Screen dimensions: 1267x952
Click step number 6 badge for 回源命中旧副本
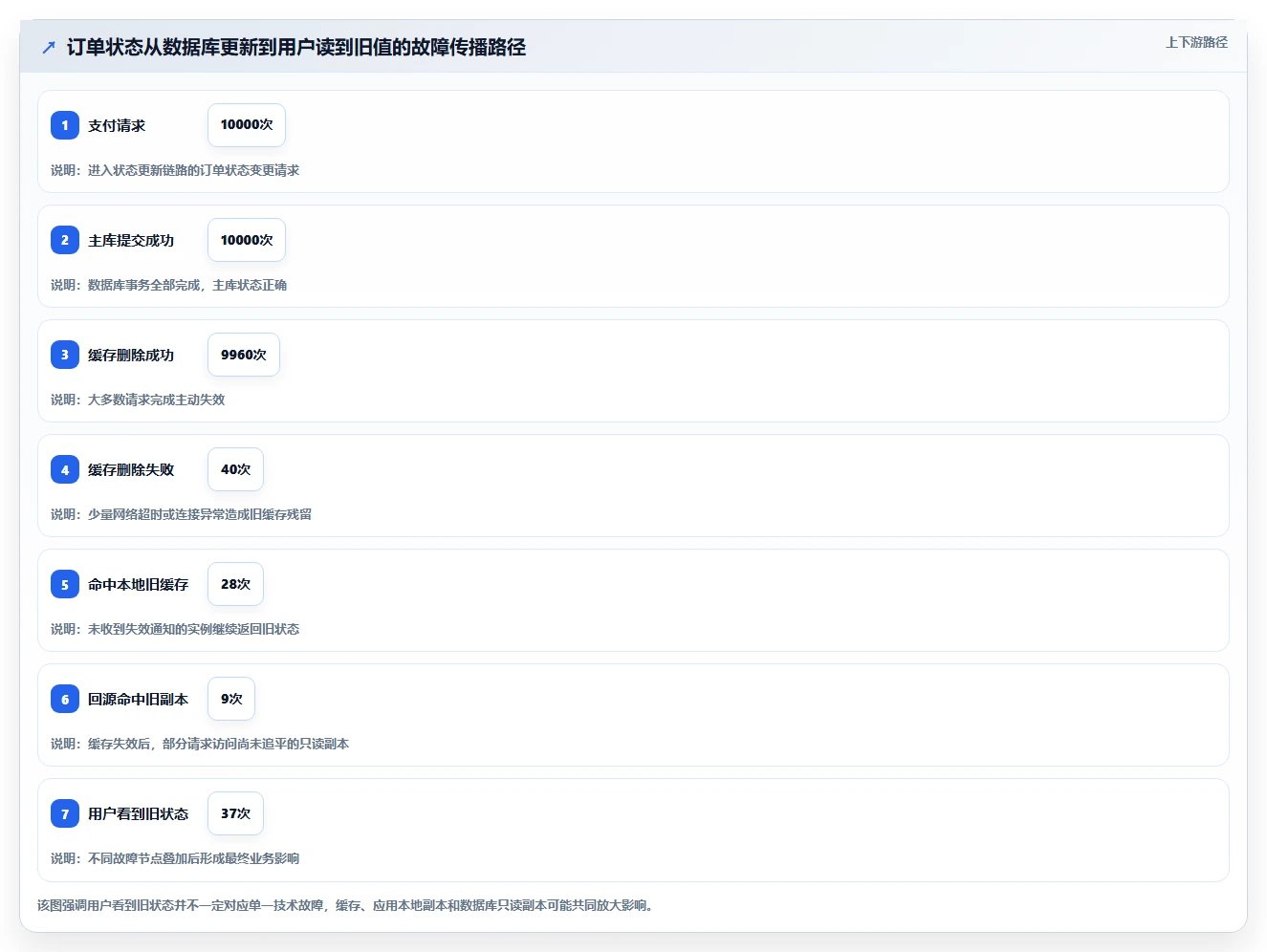pyautogui.click(x=65, y=699)
